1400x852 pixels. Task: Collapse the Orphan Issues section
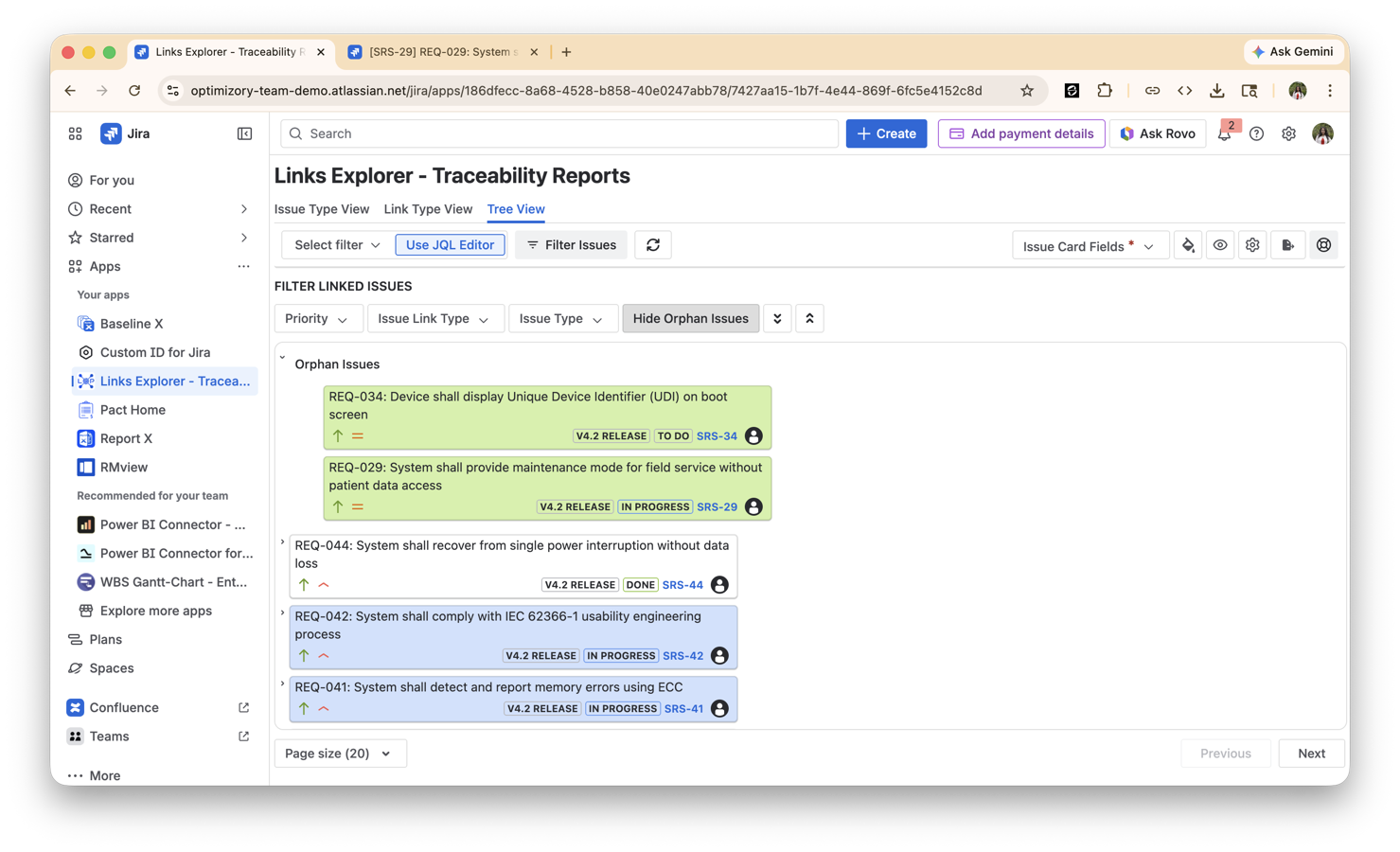click(282, 358)
